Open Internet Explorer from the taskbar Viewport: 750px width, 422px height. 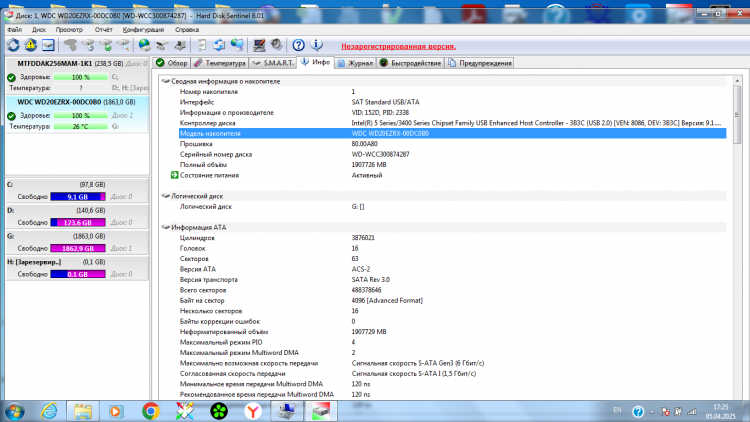pos(49,411)
